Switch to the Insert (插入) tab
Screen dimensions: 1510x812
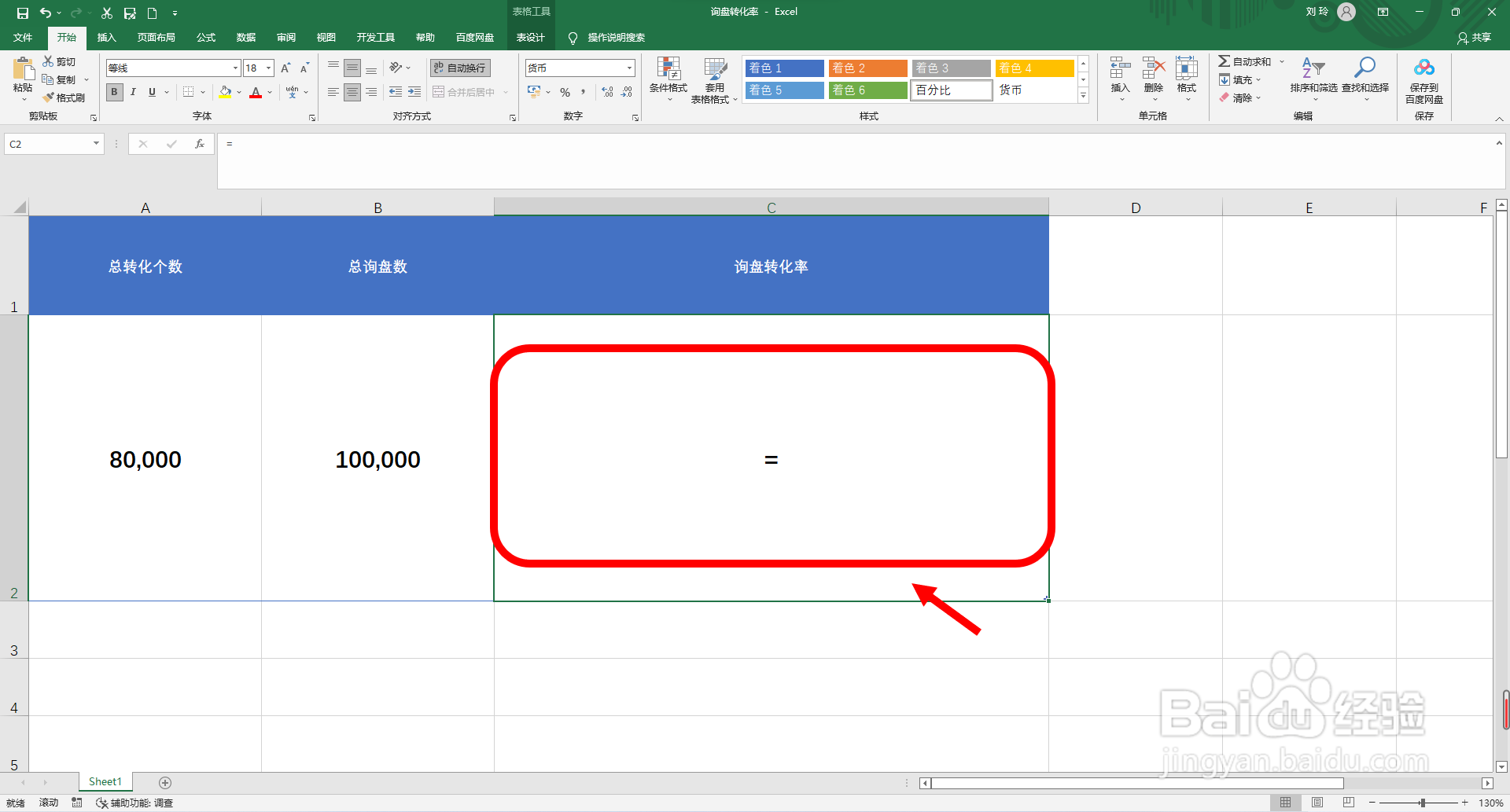click(106, 37)
